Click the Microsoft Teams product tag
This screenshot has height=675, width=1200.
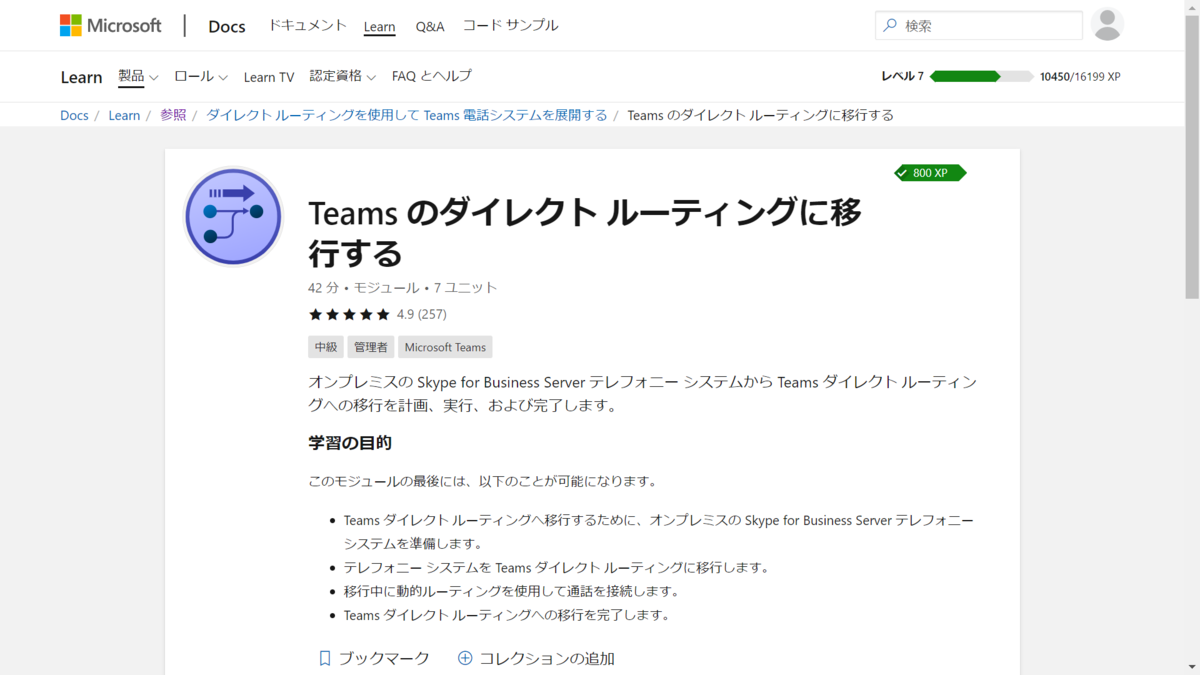pyautogui.click(x=445, y=347)
